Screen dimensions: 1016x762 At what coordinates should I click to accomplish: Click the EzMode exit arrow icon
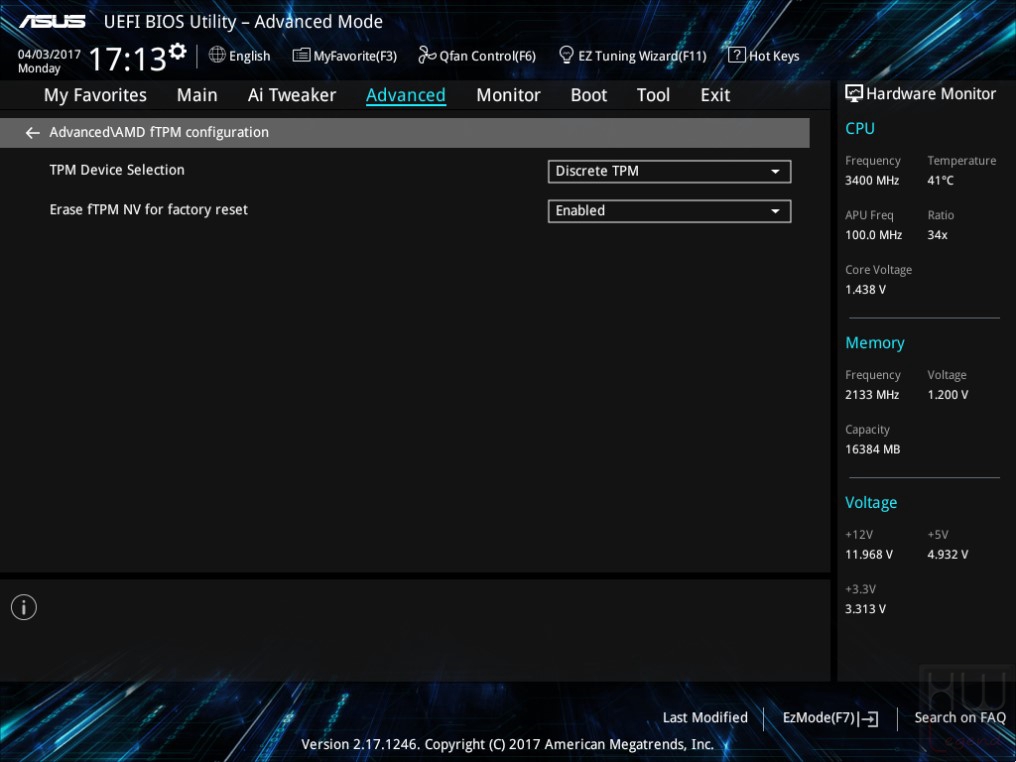click(x=870, y=719)
